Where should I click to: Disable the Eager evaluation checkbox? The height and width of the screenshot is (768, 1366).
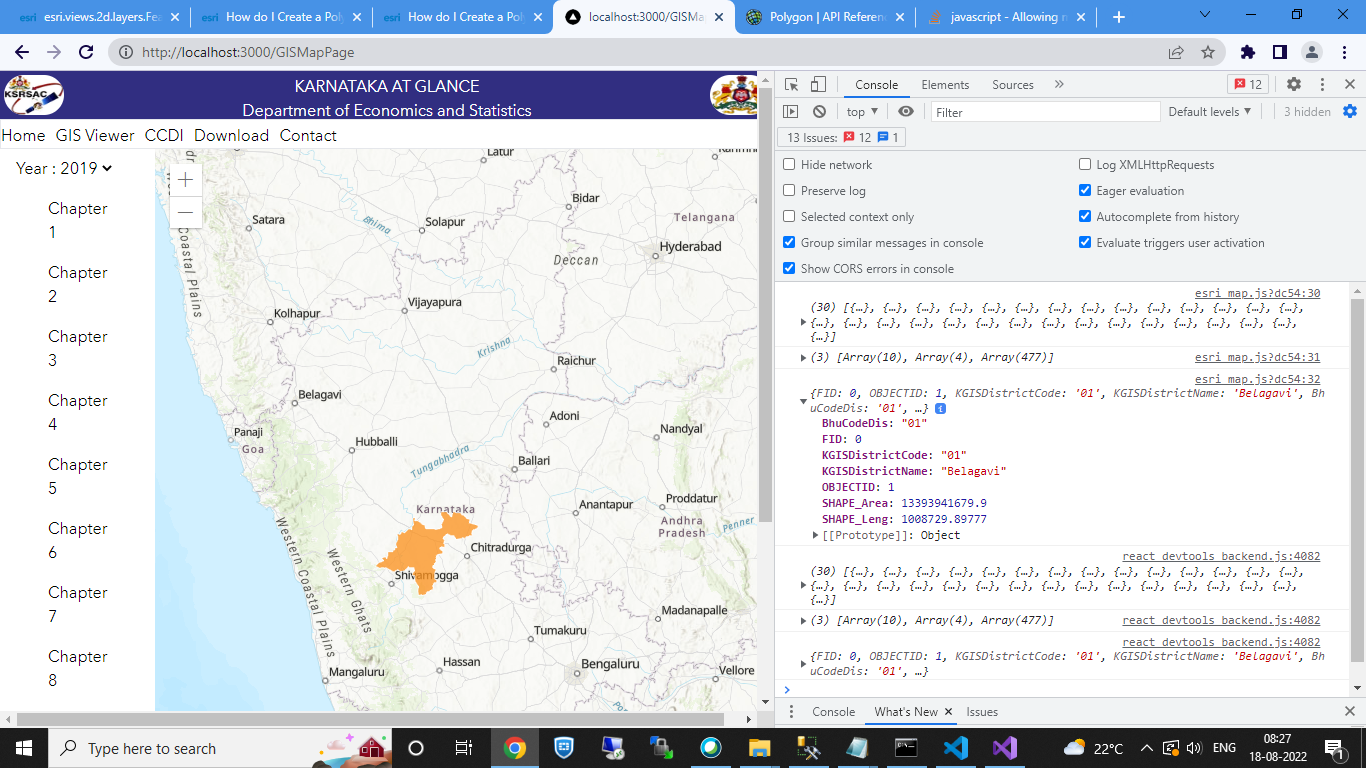pyautogui.click(x=1085, y=190)
